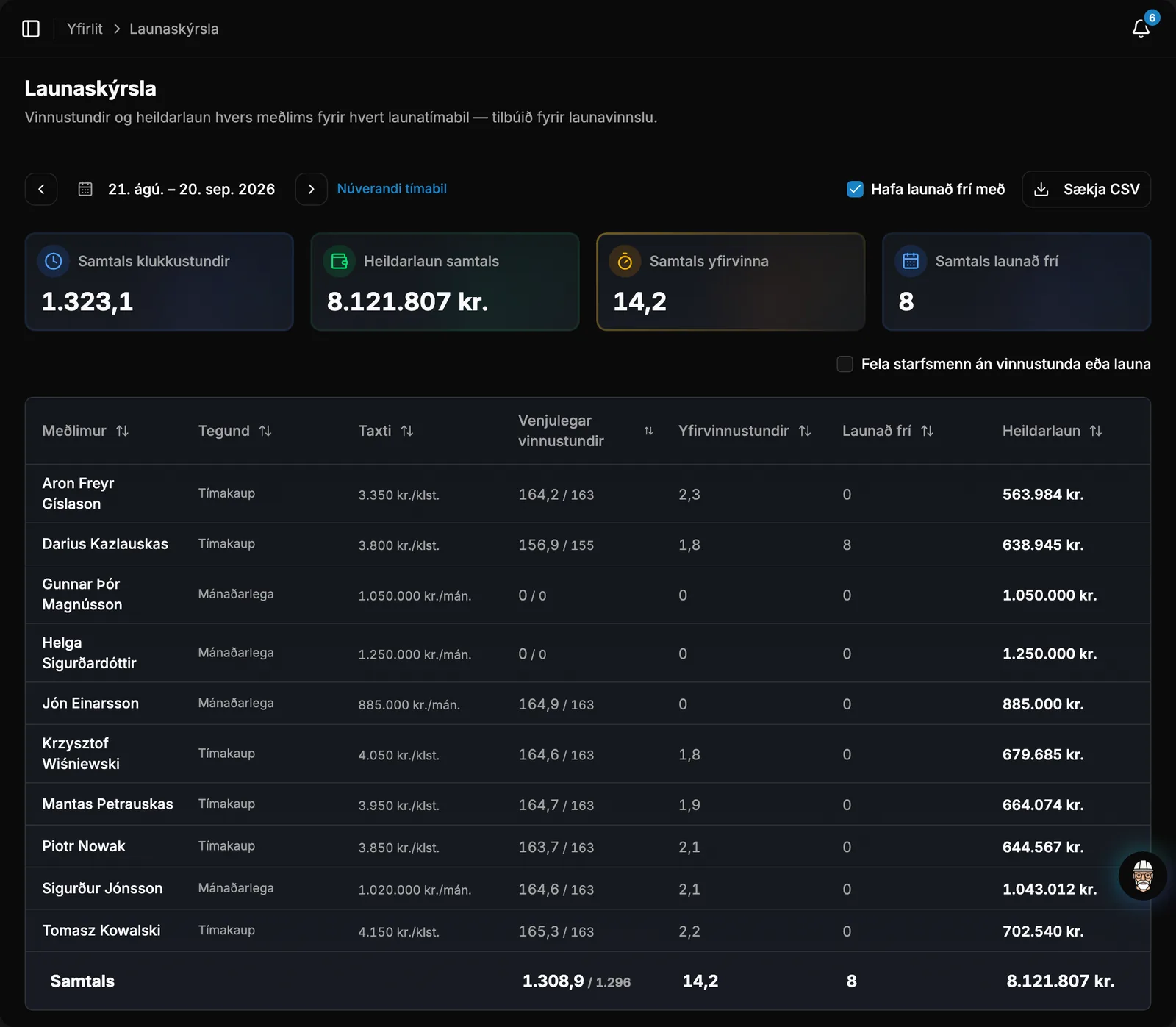
Task: Open Darius Kazlauskas table row
Action: tap(588, 544)
